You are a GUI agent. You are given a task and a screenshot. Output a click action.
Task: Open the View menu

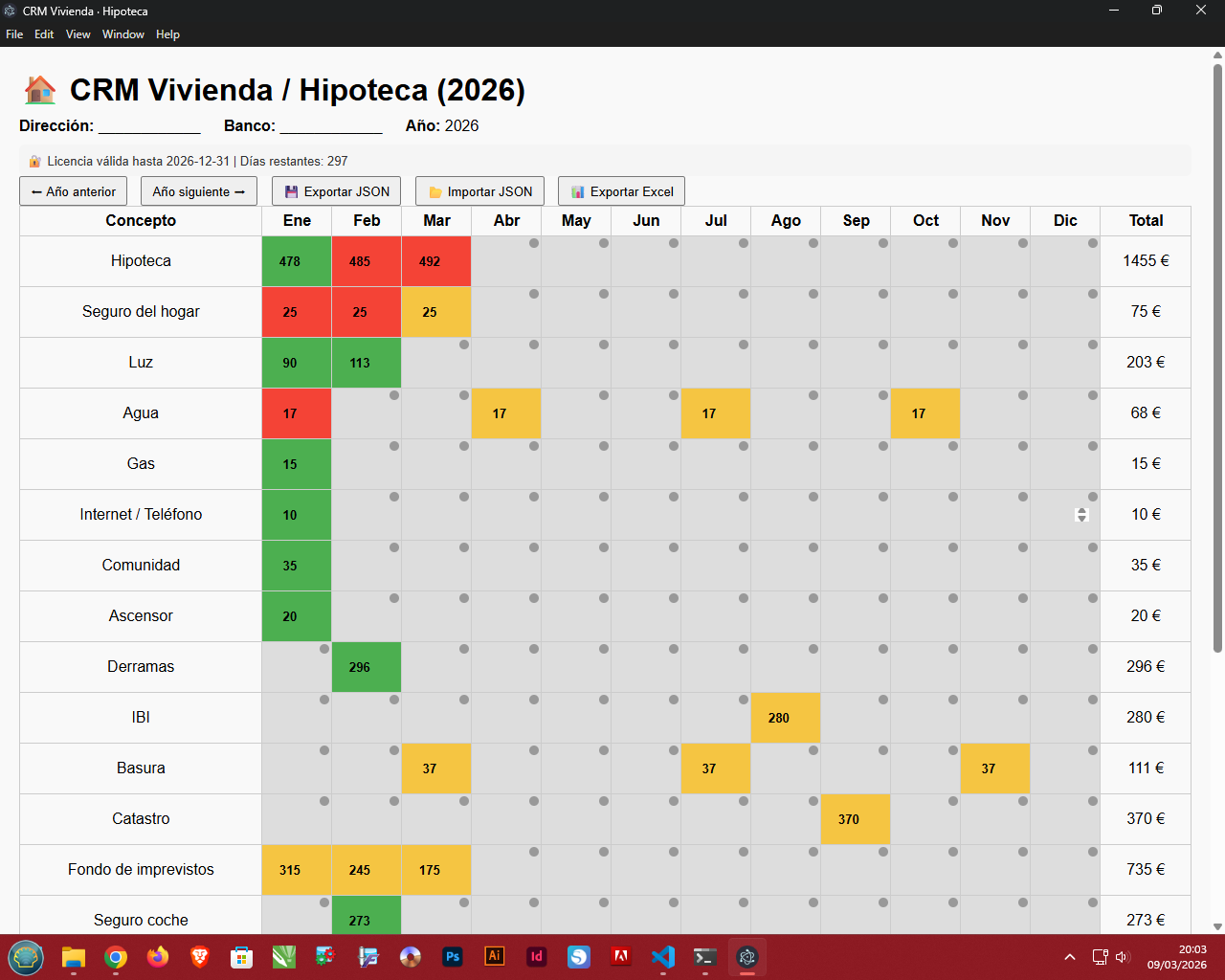[78, 34]
